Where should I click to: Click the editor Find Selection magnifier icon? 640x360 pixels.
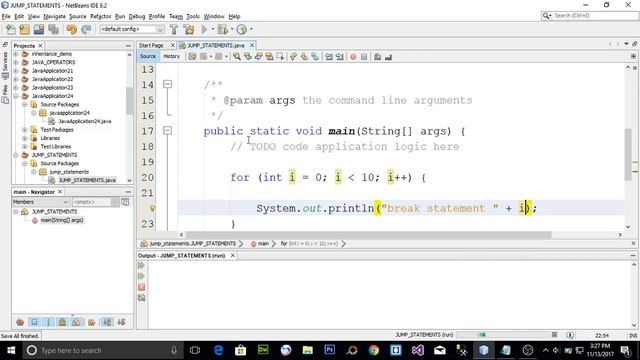pyautogui.click(x=237, y=57)
